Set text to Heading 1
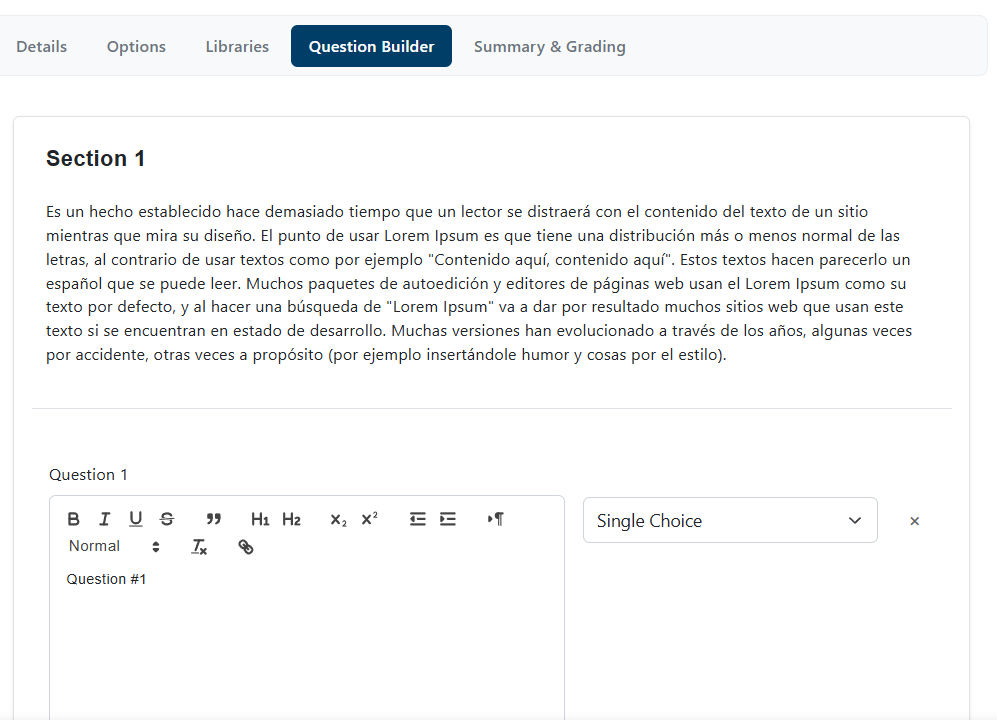The width and height of the screenshot is (997, 720). click(x=260, y=519)
